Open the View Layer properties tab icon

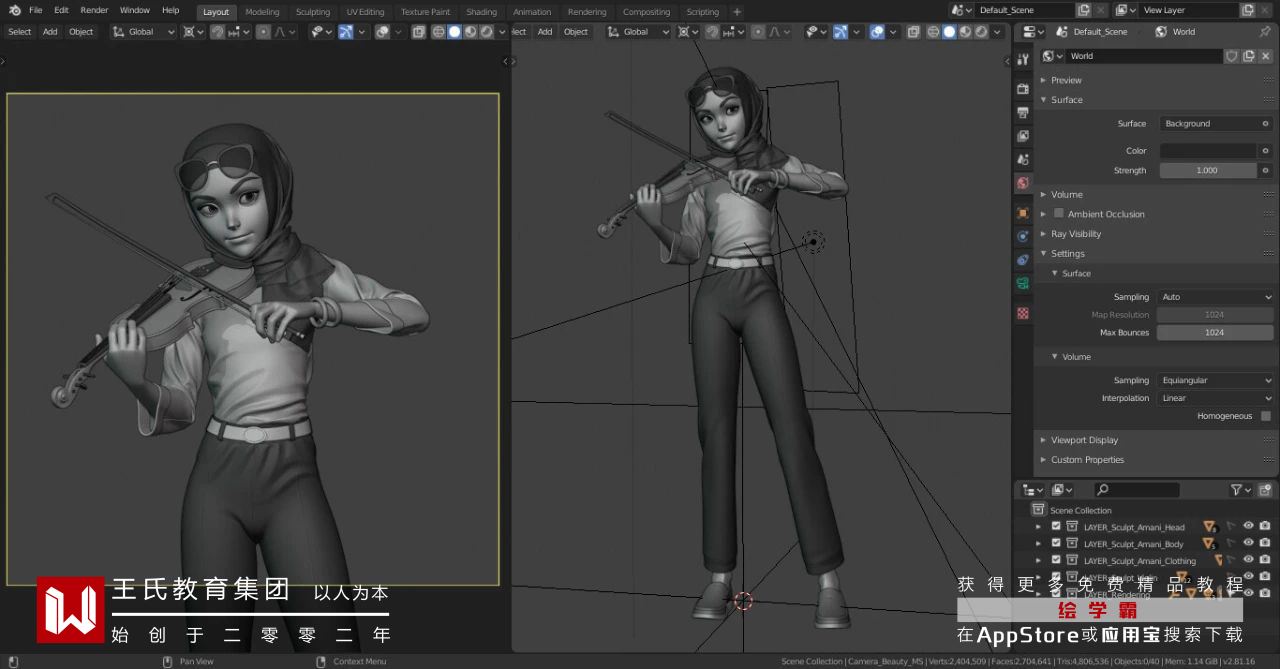click(x=1023, y=136)
